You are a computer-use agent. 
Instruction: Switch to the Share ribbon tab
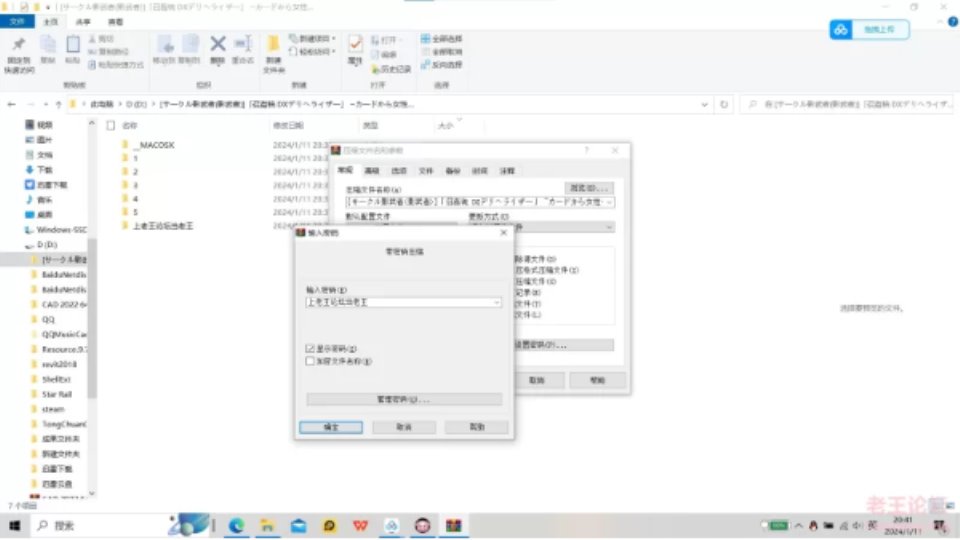[83, 22]
